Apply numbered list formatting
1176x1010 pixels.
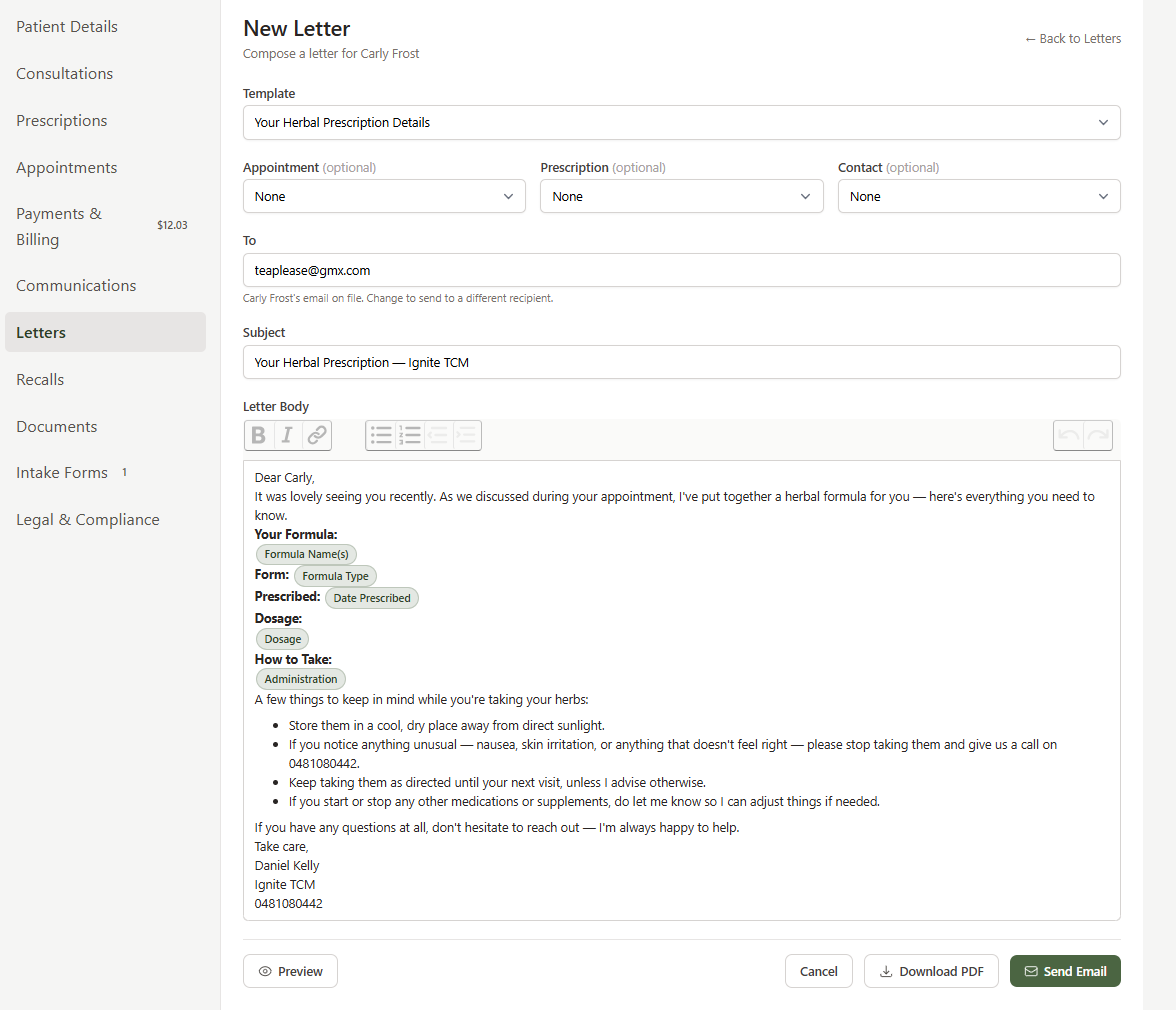[410, 435]
